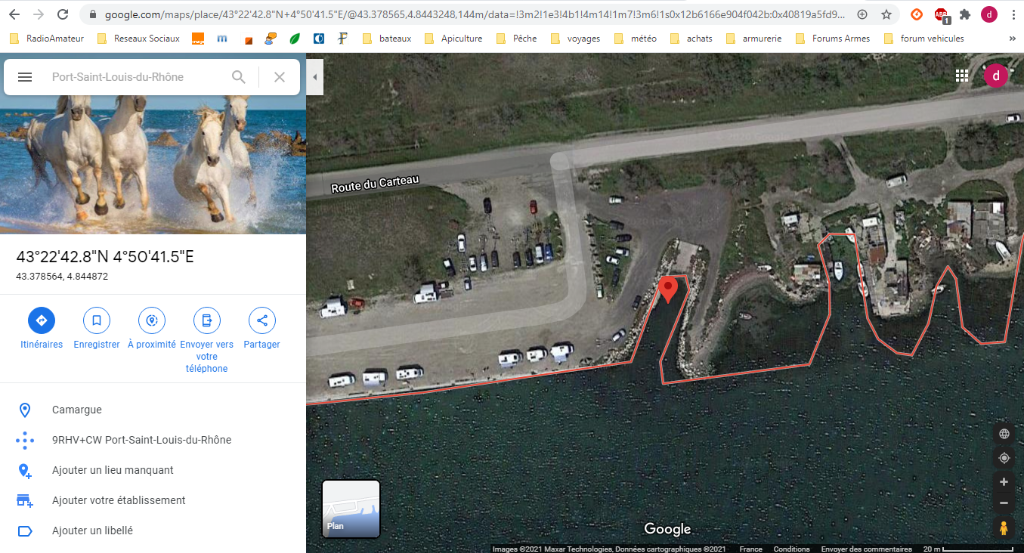This screenshot has width=1024, height=553.
Task: Click the Enregistrer bookmark icon
Action: click(97, 321)
